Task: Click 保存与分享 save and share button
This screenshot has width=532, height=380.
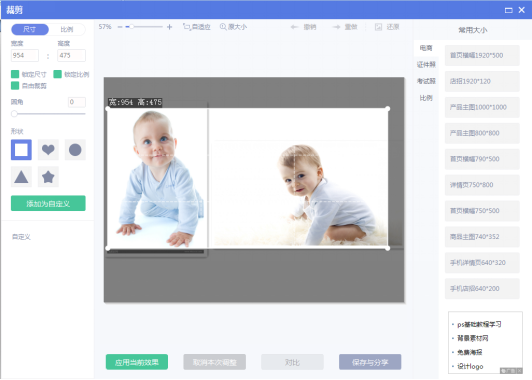Action: (x=370, y=362)
